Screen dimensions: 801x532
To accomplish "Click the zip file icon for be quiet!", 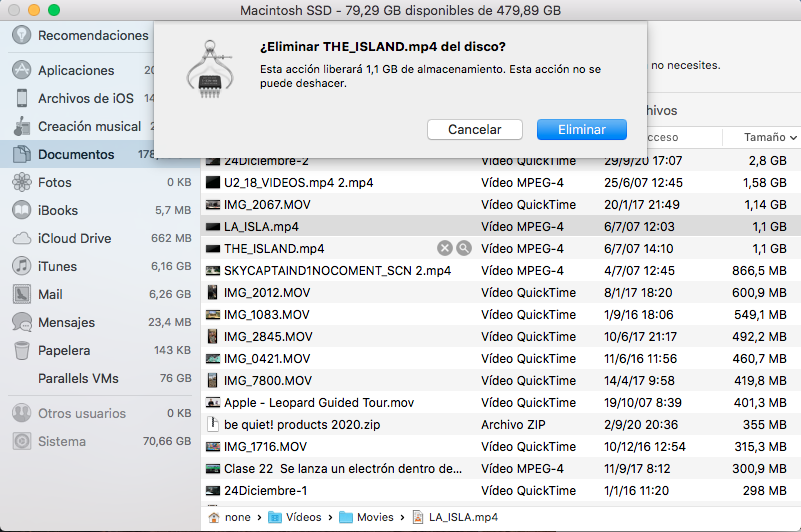I will tap(213, 424).
